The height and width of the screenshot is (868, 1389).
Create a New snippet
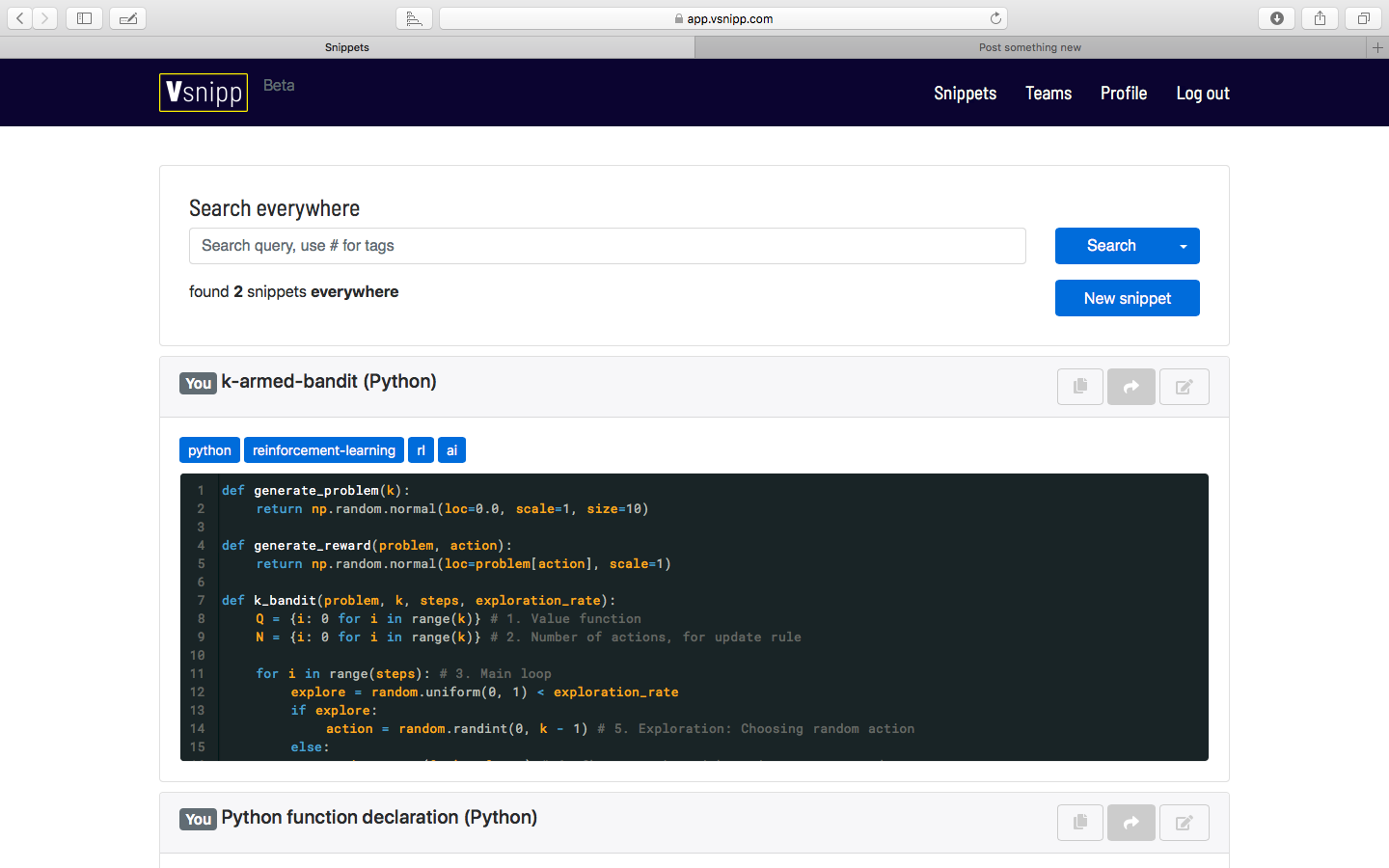(x=1128, y=298)
